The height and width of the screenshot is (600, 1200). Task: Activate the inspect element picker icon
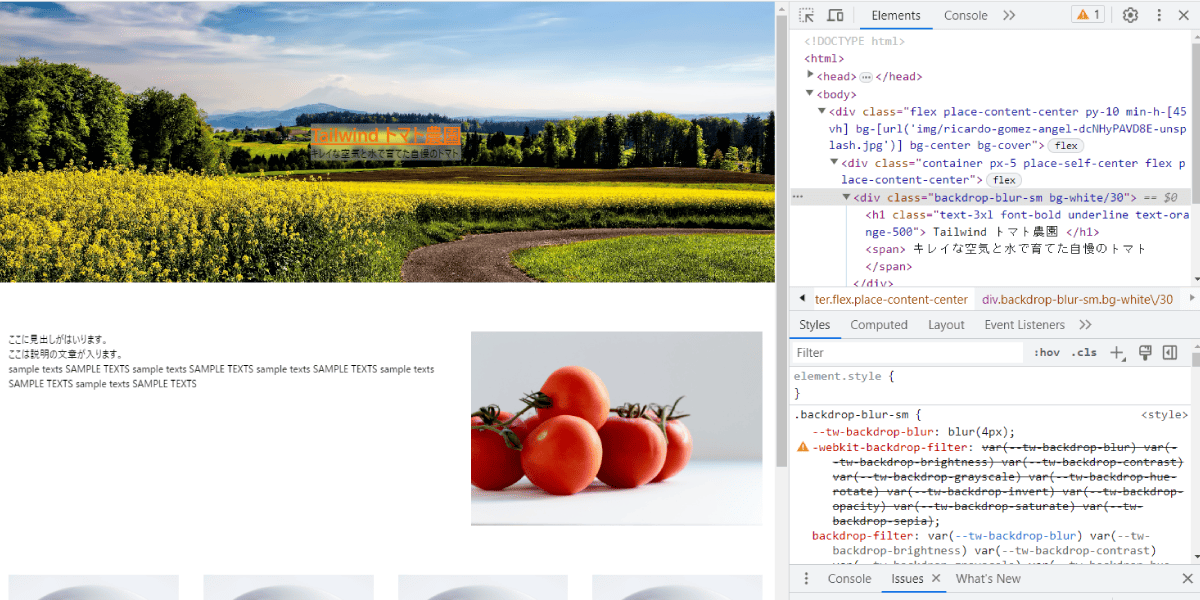click(x=807, y=15)
